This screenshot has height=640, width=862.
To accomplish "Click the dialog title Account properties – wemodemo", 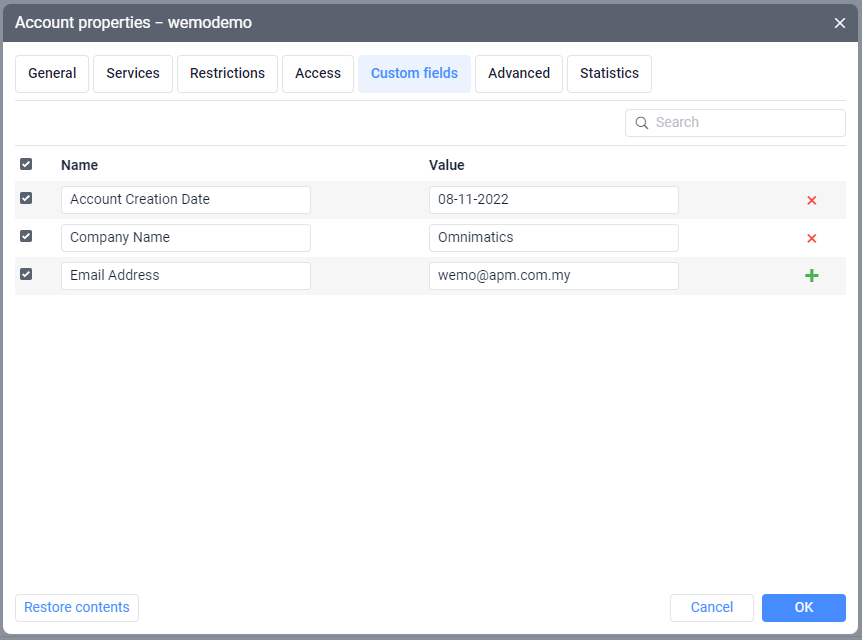I will pos(133,23).
